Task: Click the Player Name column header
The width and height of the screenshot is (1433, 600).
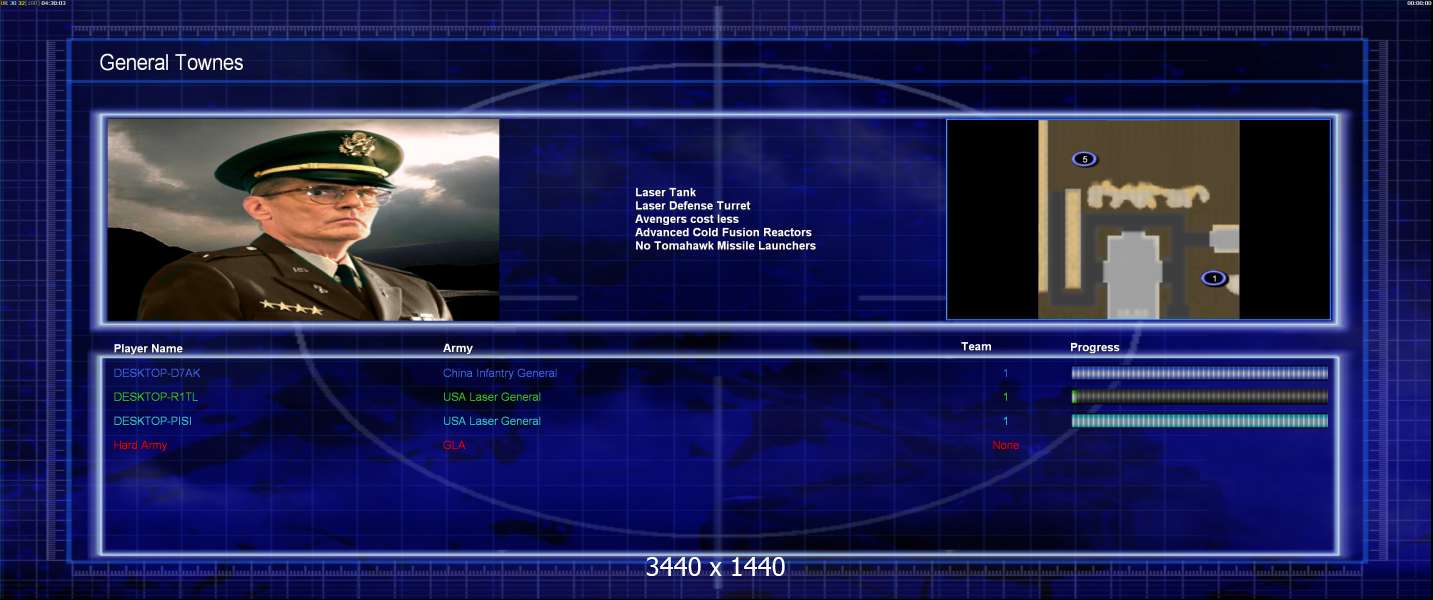Action: pos(148,349)
